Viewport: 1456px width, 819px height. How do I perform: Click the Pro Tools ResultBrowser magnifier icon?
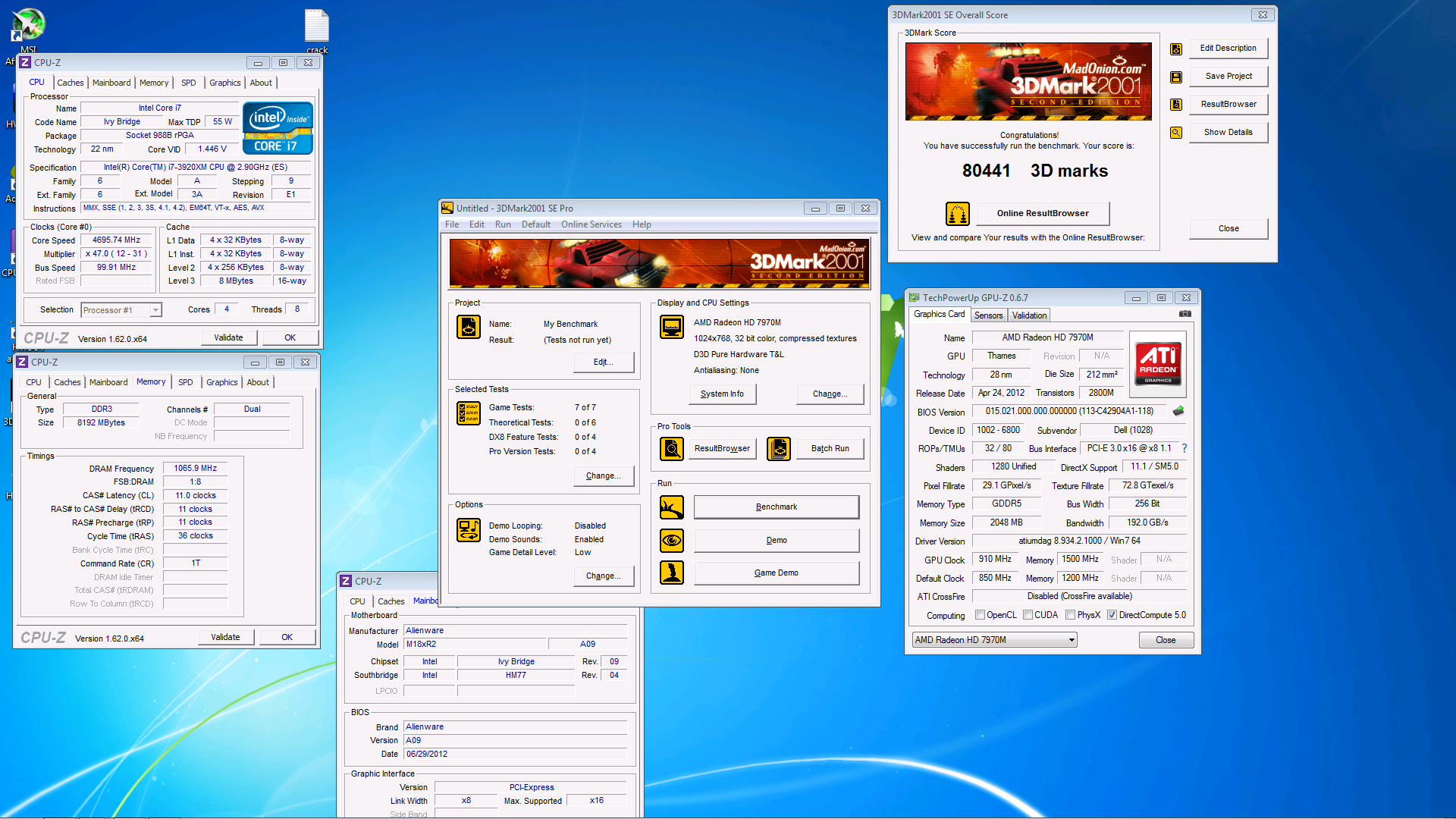point(672,449)
